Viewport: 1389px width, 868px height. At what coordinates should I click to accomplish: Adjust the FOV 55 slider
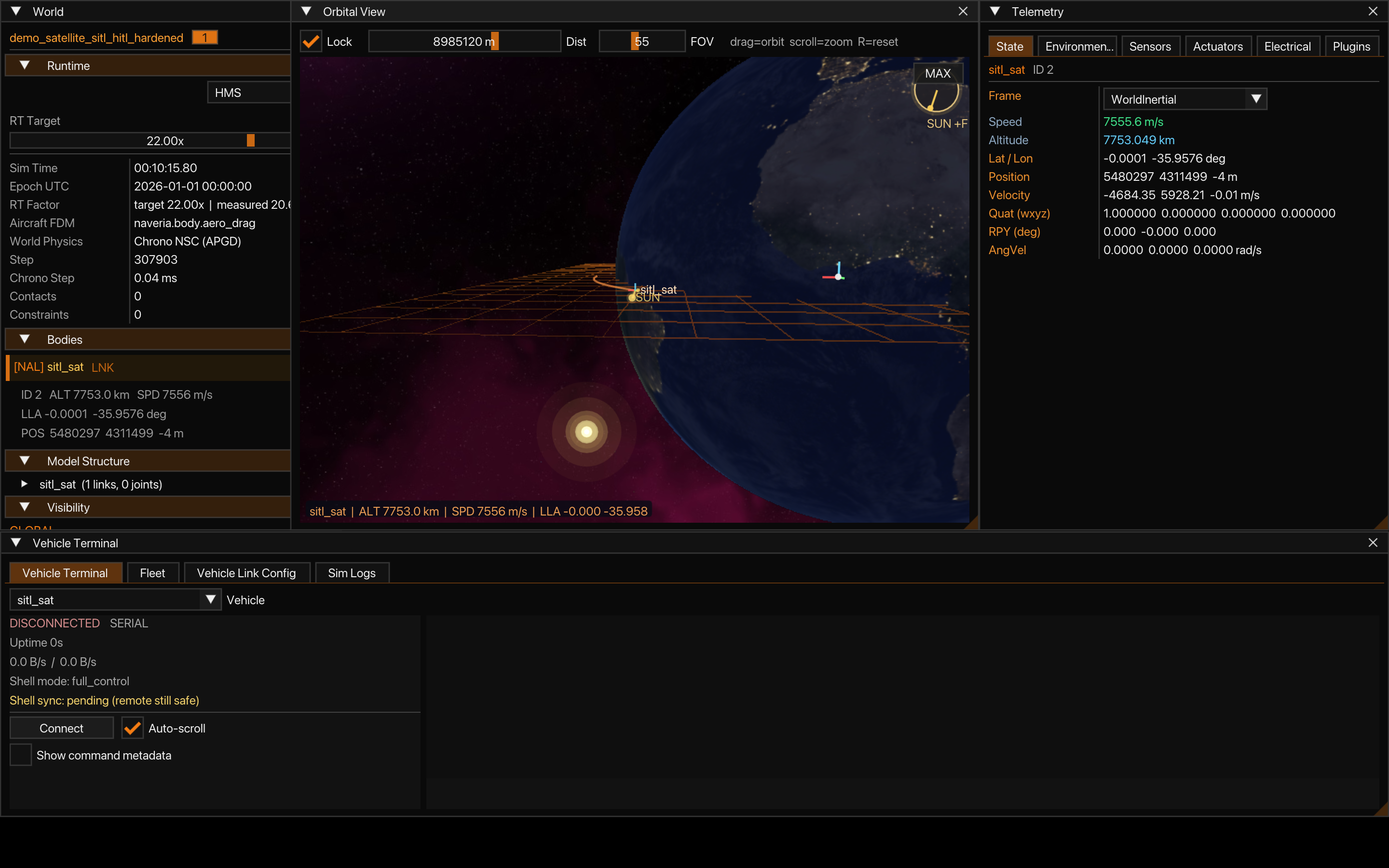642,41
